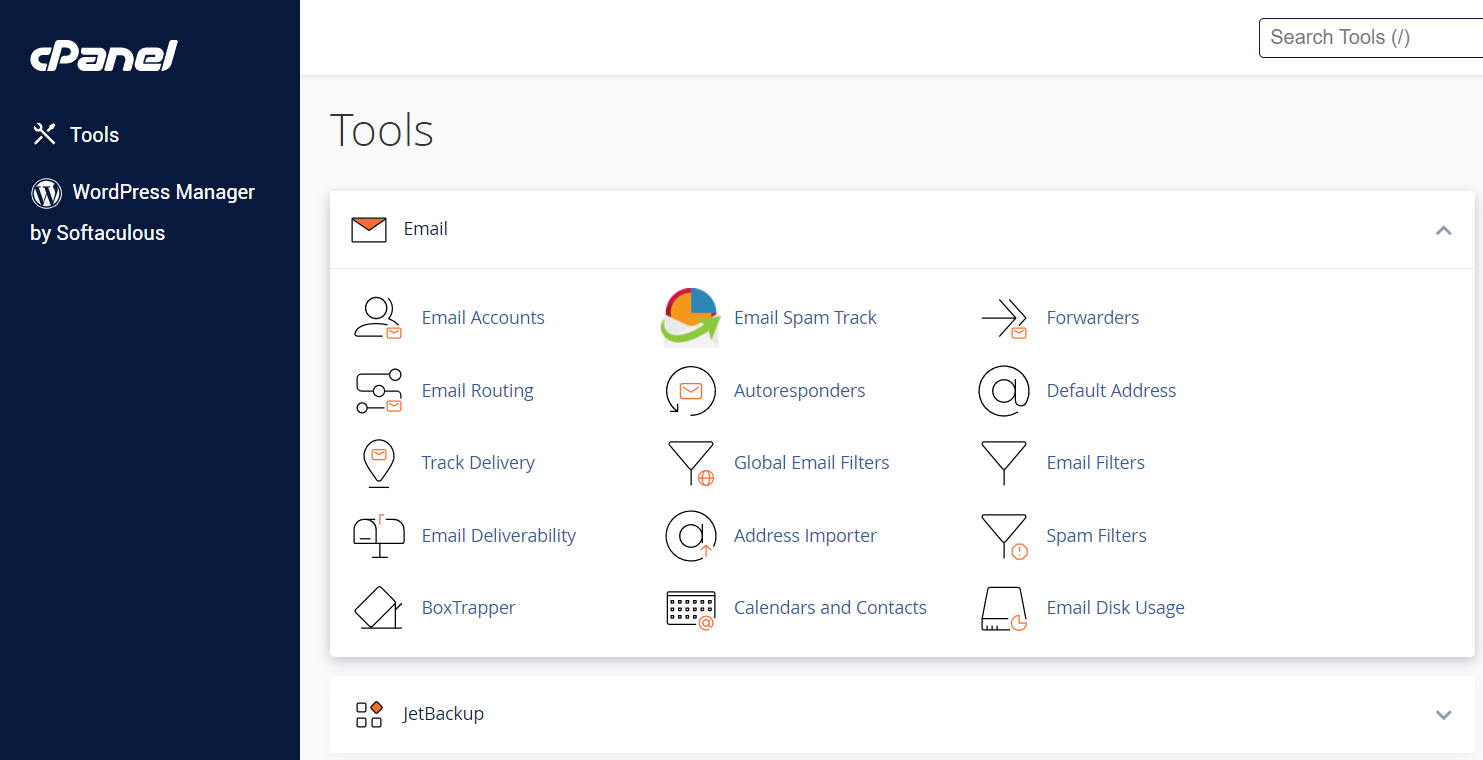1483x760 pixels.
Task: Click the Email section header title
Action: pos(425,229)
